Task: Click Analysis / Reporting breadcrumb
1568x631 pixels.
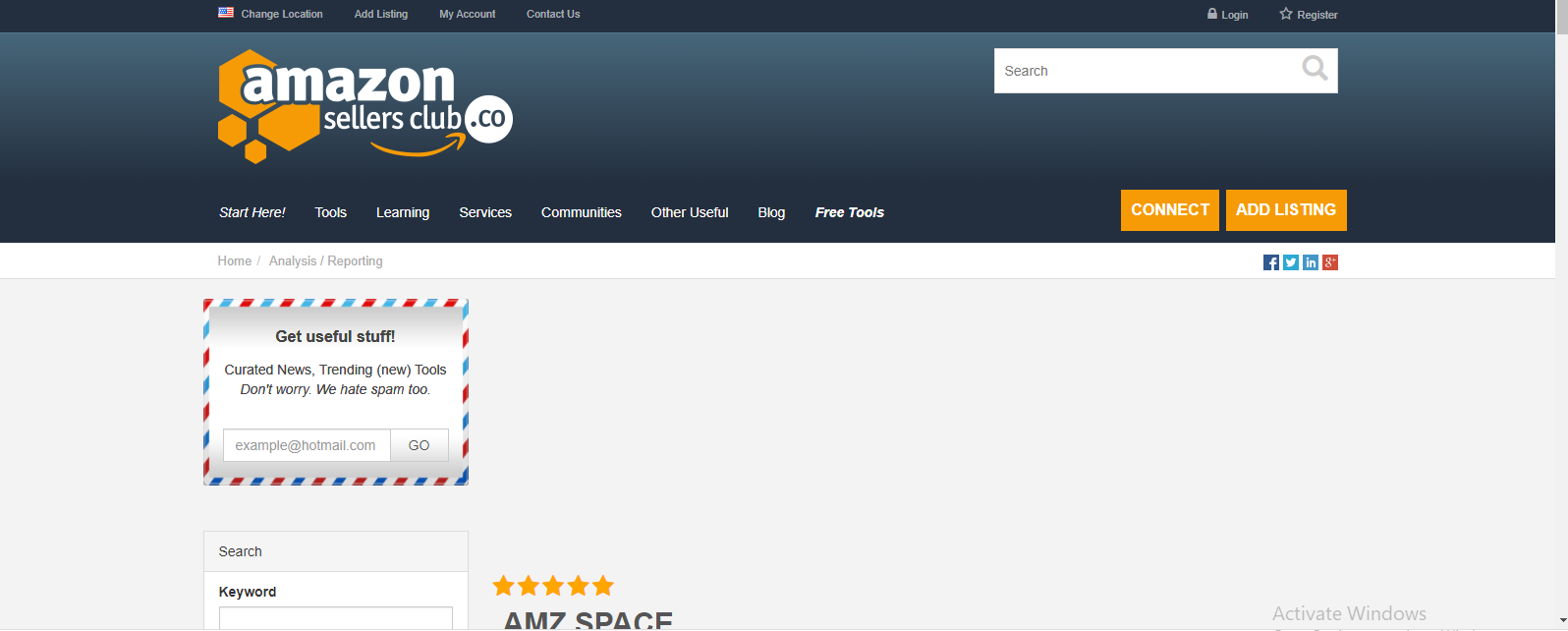Action: coord(326,260)
